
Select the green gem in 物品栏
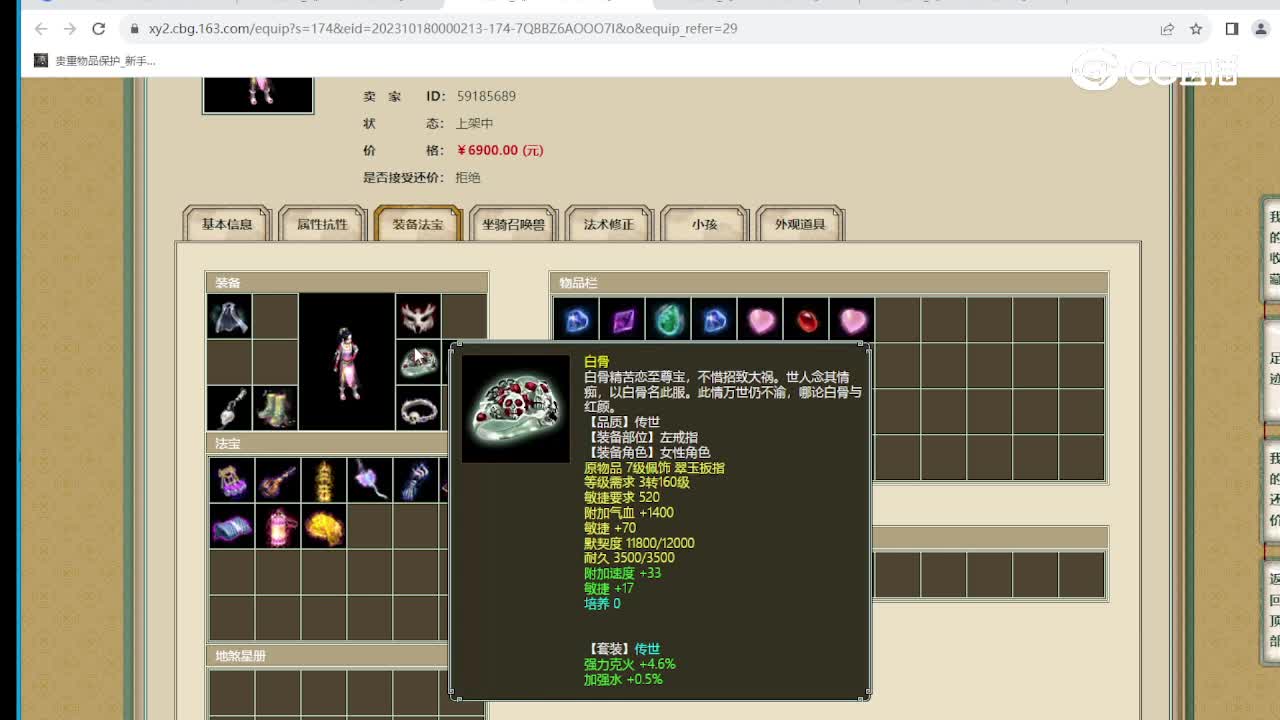[x=668, y=320]
